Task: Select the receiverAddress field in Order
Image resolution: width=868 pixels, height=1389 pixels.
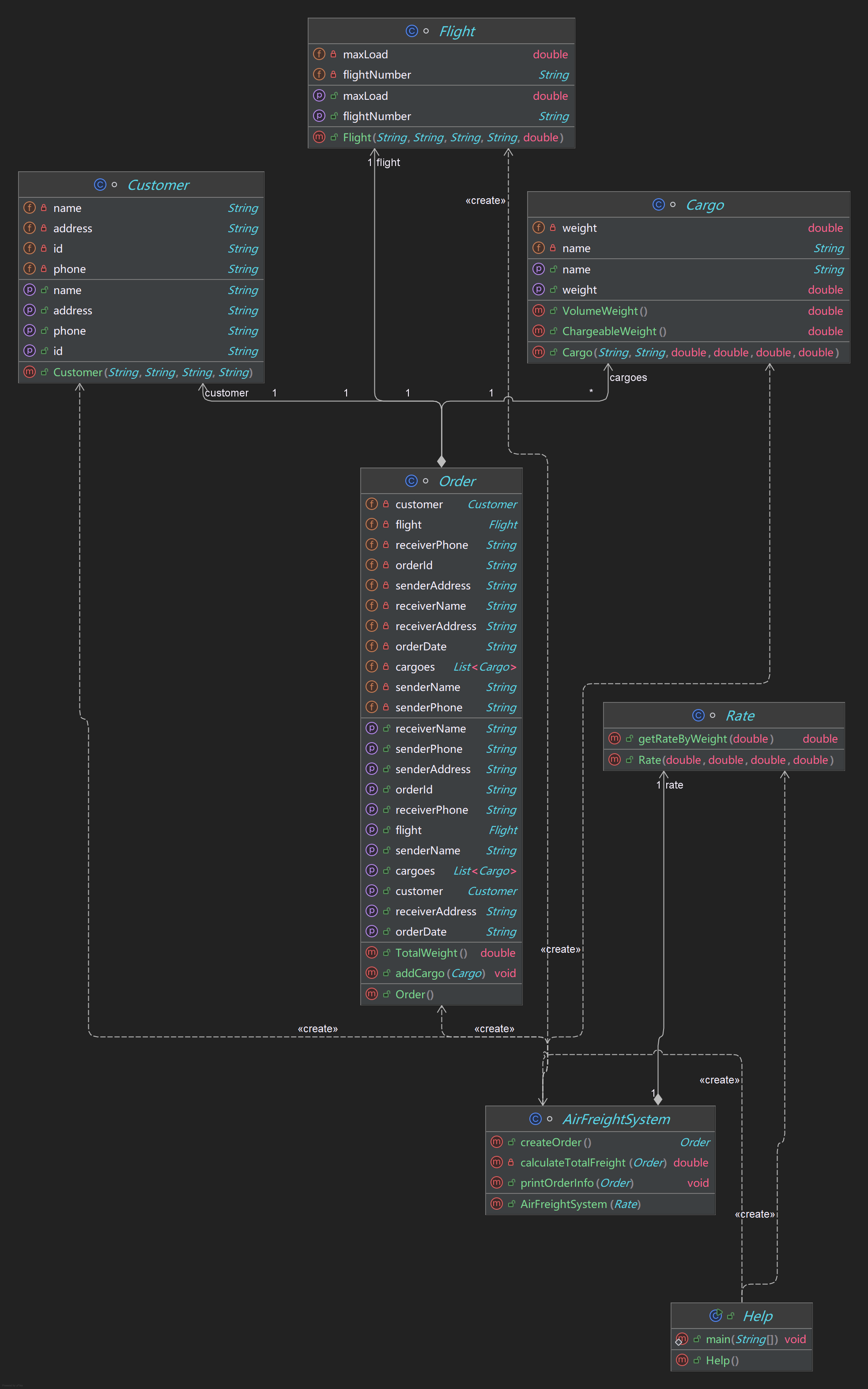Action: tap(435, 626)
